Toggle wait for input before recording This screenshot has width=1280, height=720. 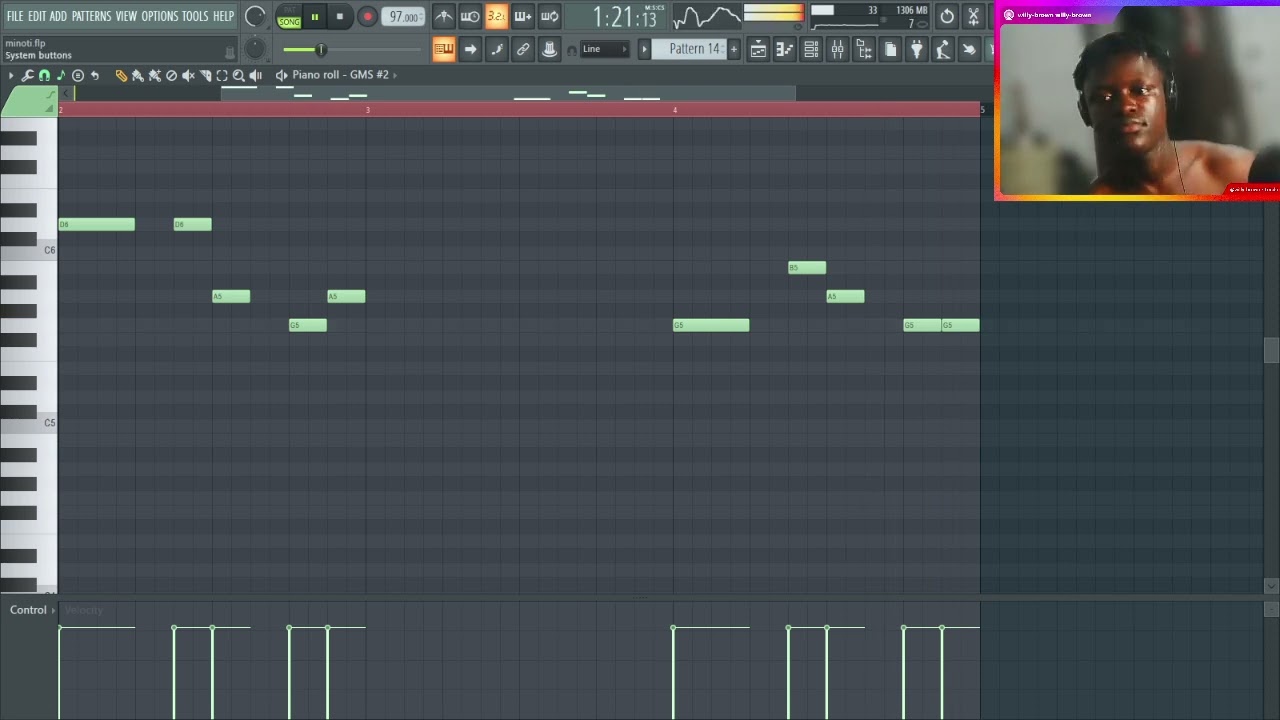(x=469, y=16)
